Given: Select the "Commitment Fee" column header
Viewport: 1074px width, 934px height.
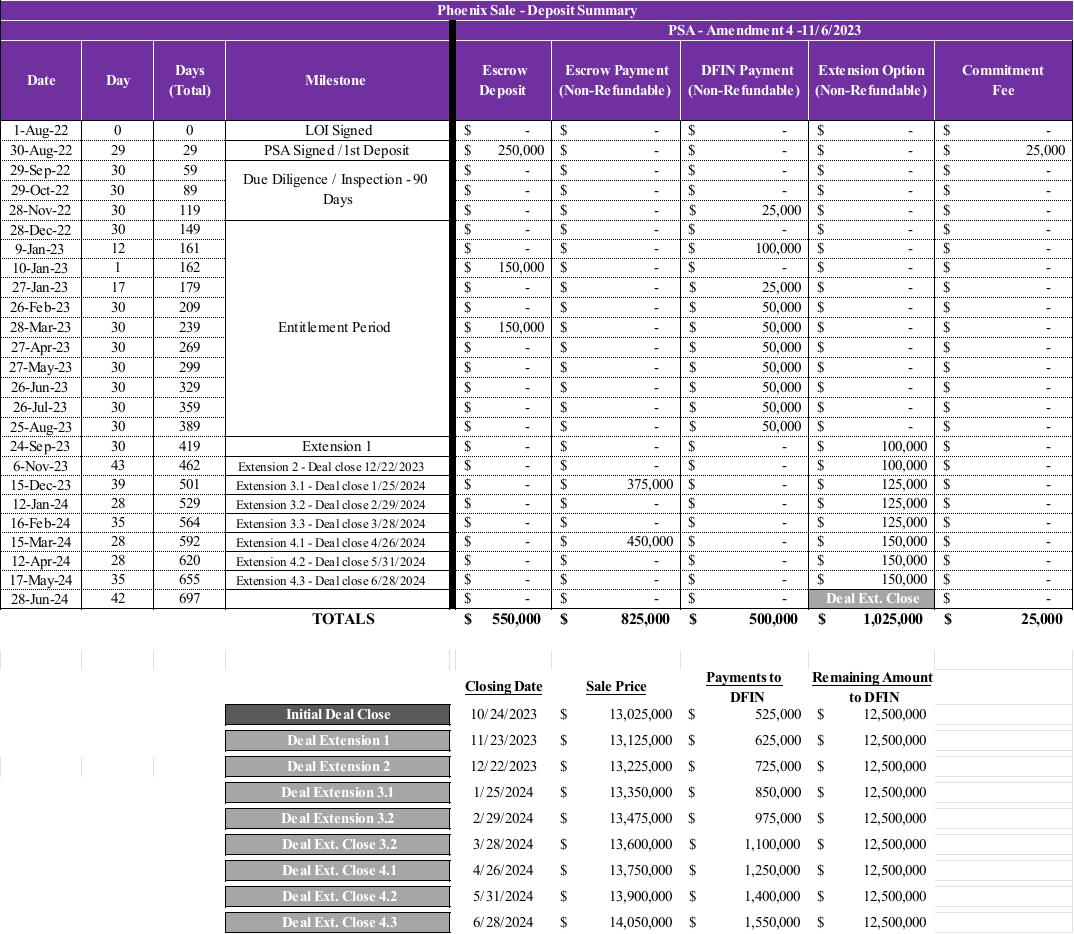Looking at the screenshot, I should click(x=1002, y=80).
